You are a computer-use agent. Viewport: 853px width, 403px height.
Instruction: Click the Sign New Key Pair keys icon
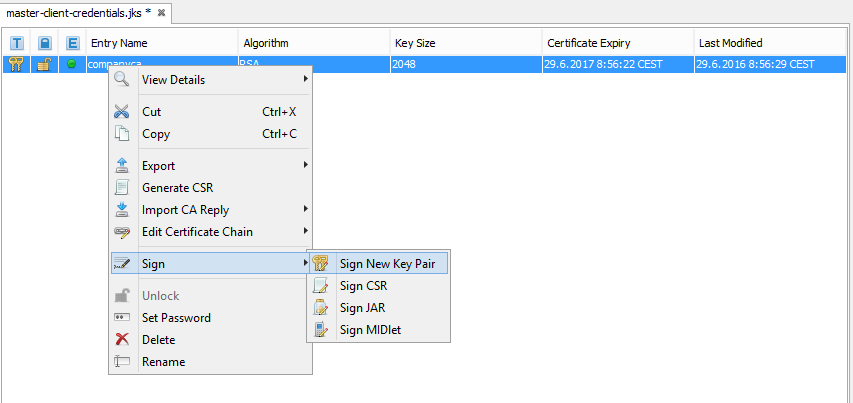(x=320, y=264)
